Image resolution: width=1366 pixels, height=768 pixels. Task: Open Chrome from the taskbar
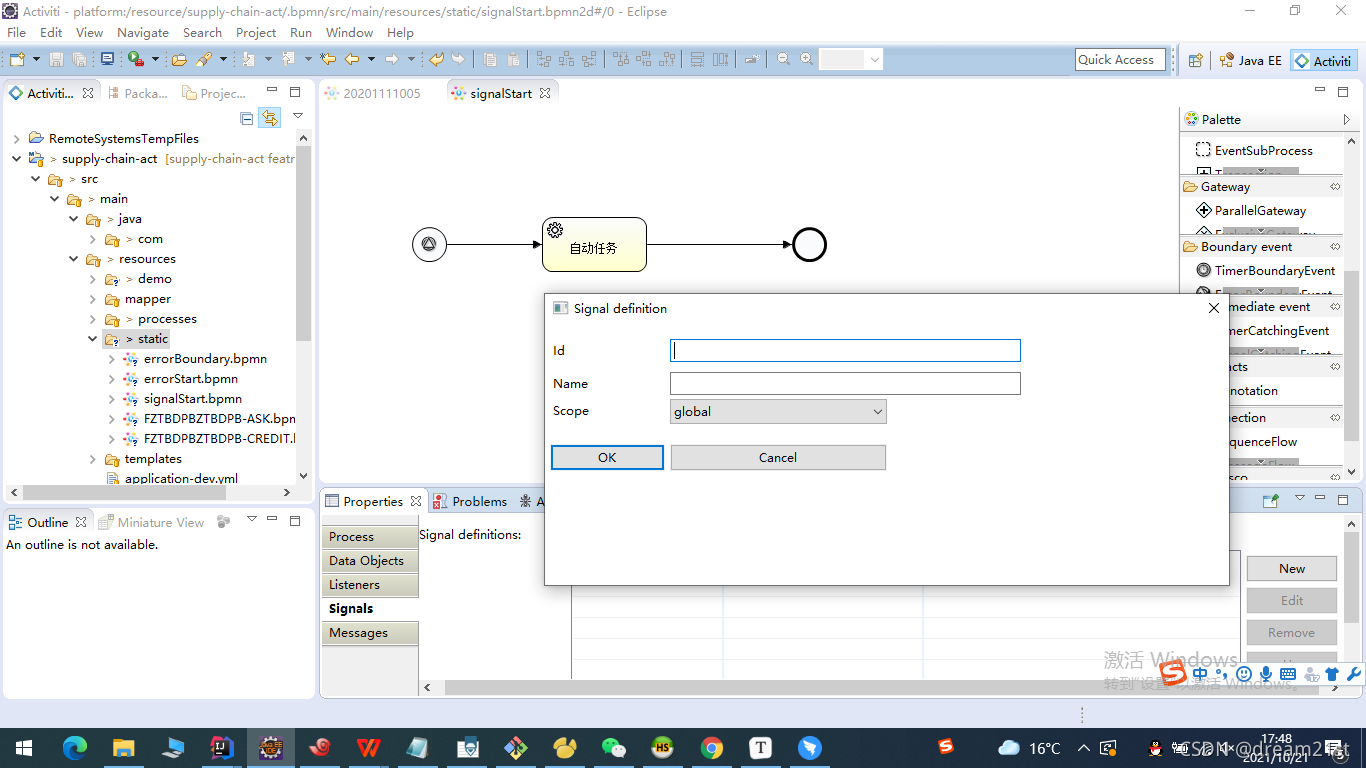(712, 747)
